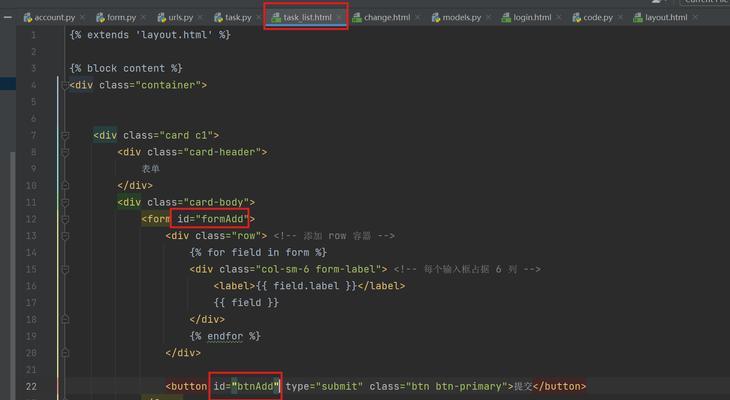Click the class="btn btn-primary" attribute

438,386
